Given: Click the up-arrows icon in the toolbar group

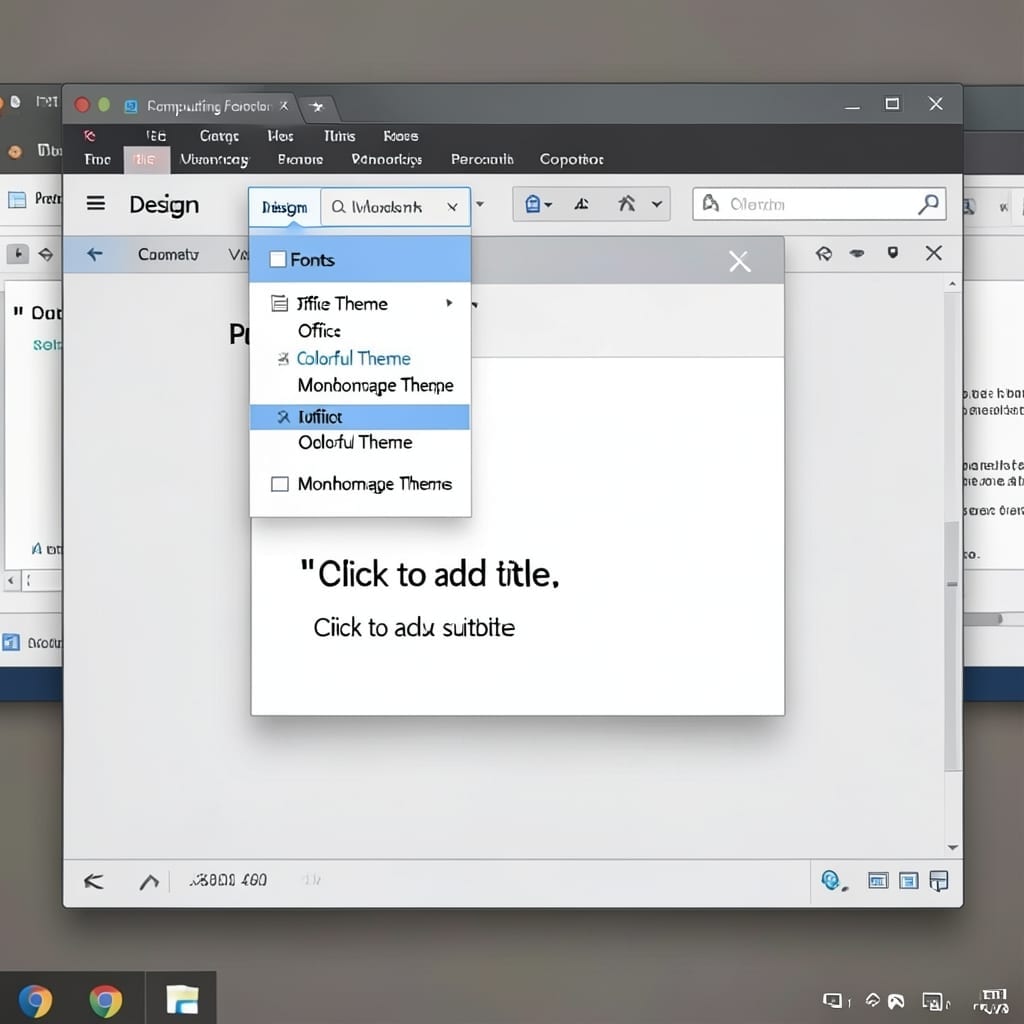Looking at the screenshot, I should [626, 204].
